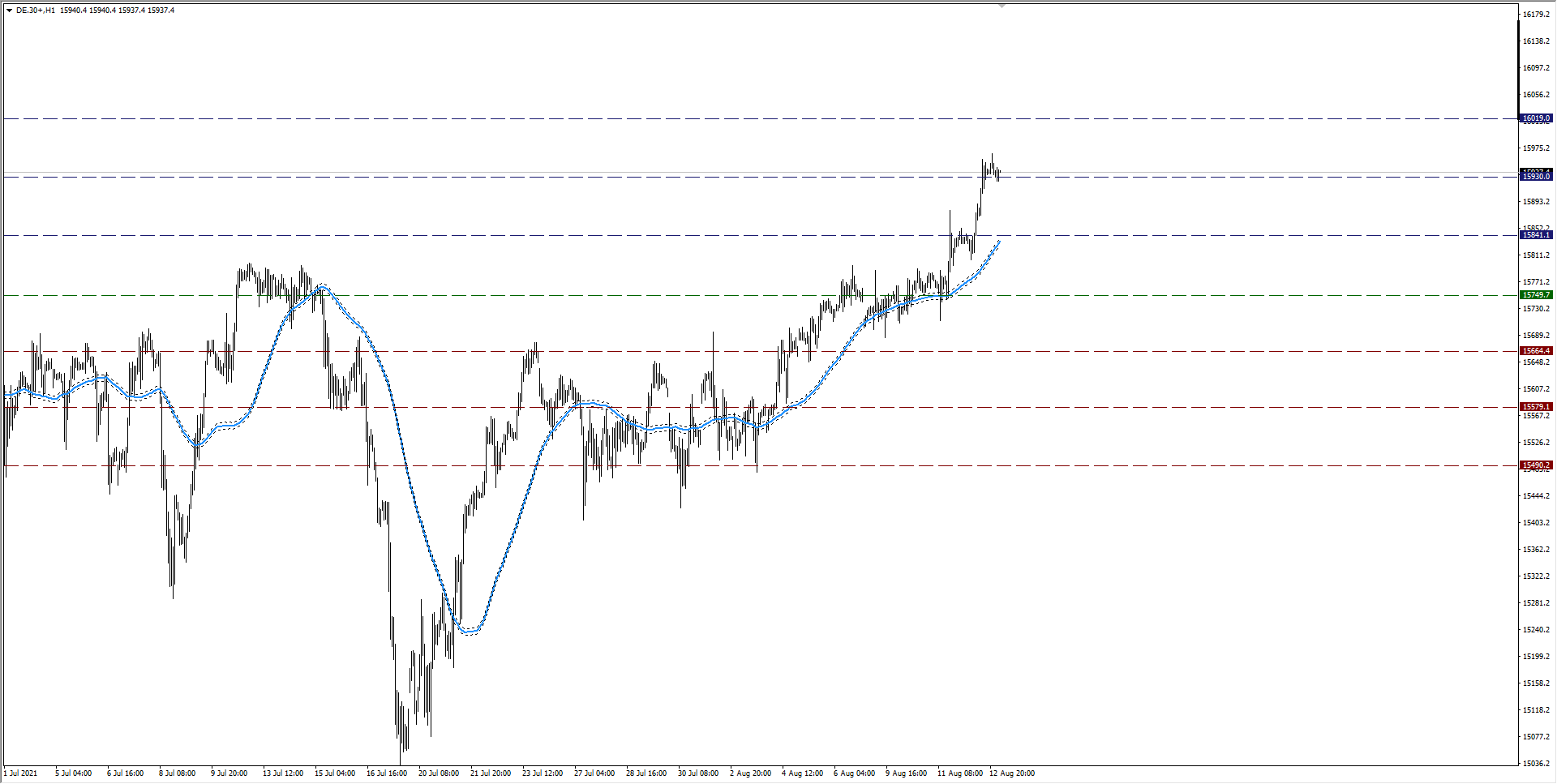1557x784 pixels.
Task: Click the 16 Jul 16:00 time axis label
Action: tap(386, 773)
